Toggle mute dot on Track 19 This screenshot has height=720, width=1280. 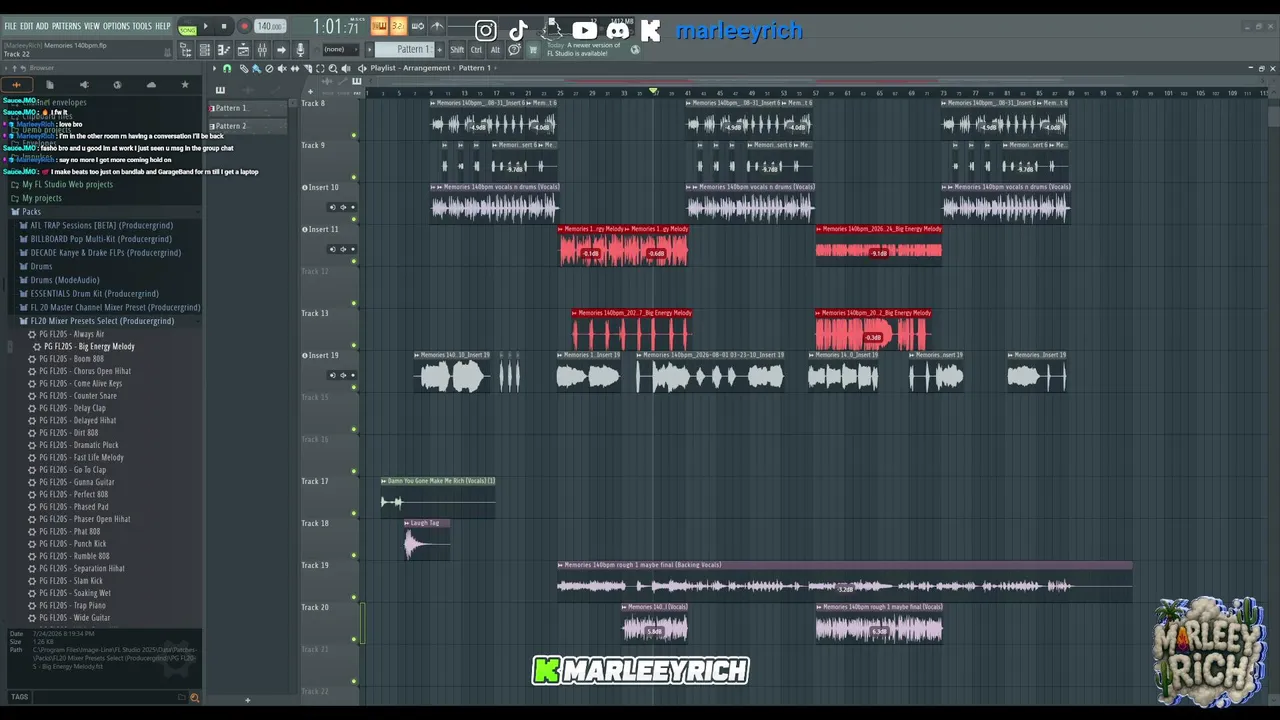click(354, 597)
